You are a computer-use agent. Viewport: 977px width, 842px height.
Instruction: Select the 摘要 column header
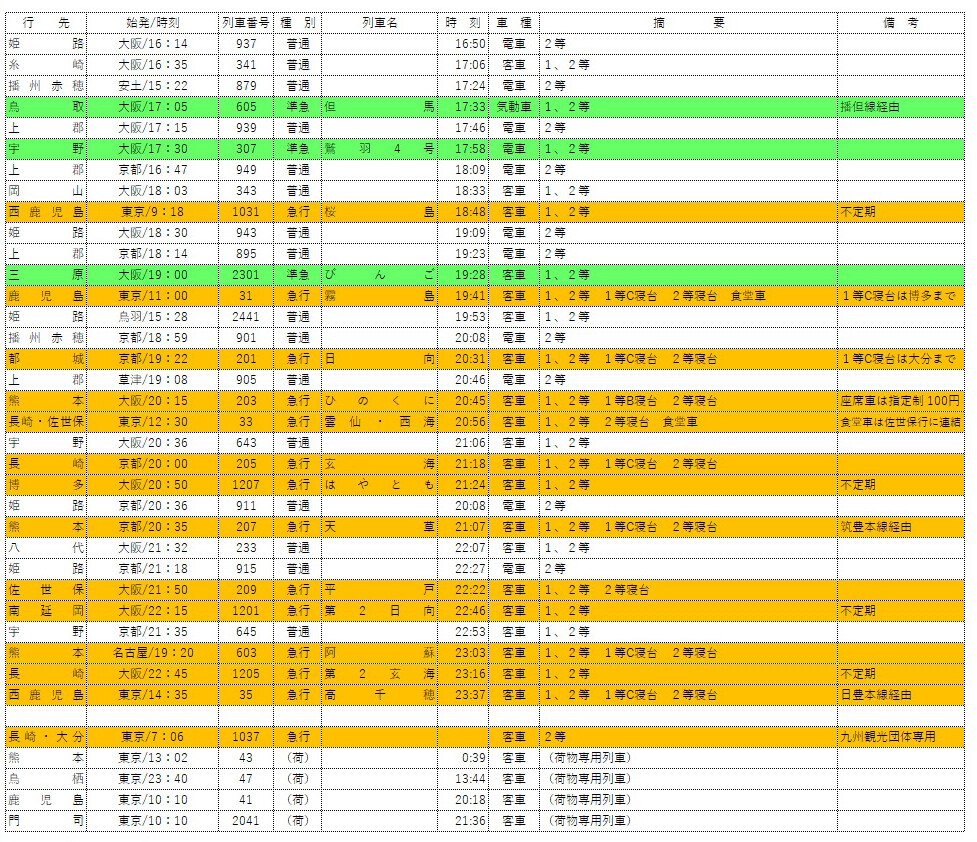click(x=689, y=23)
